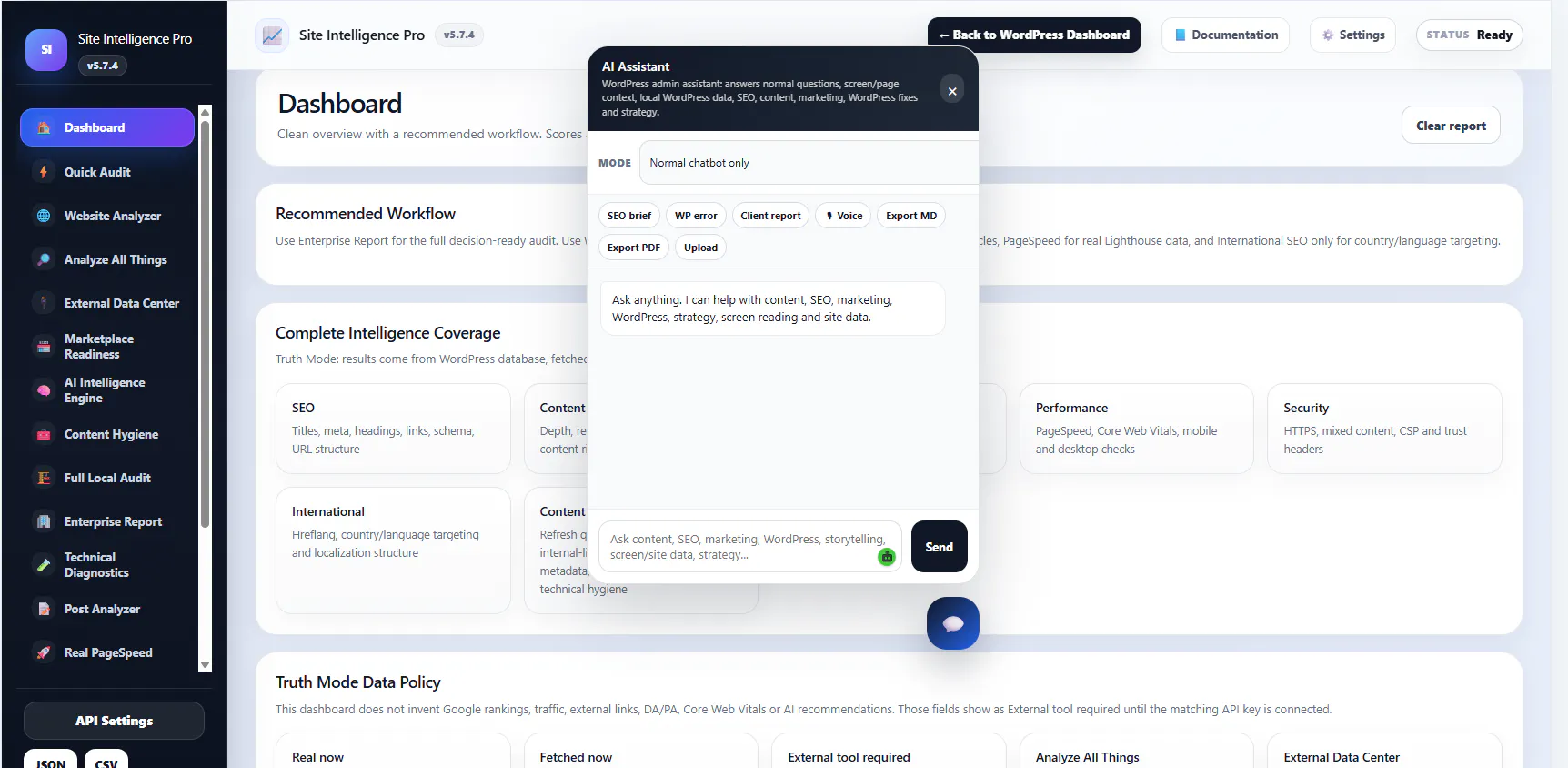
Task: Open the MODE dropdown in AI Assistant
Action: point(809,163)
